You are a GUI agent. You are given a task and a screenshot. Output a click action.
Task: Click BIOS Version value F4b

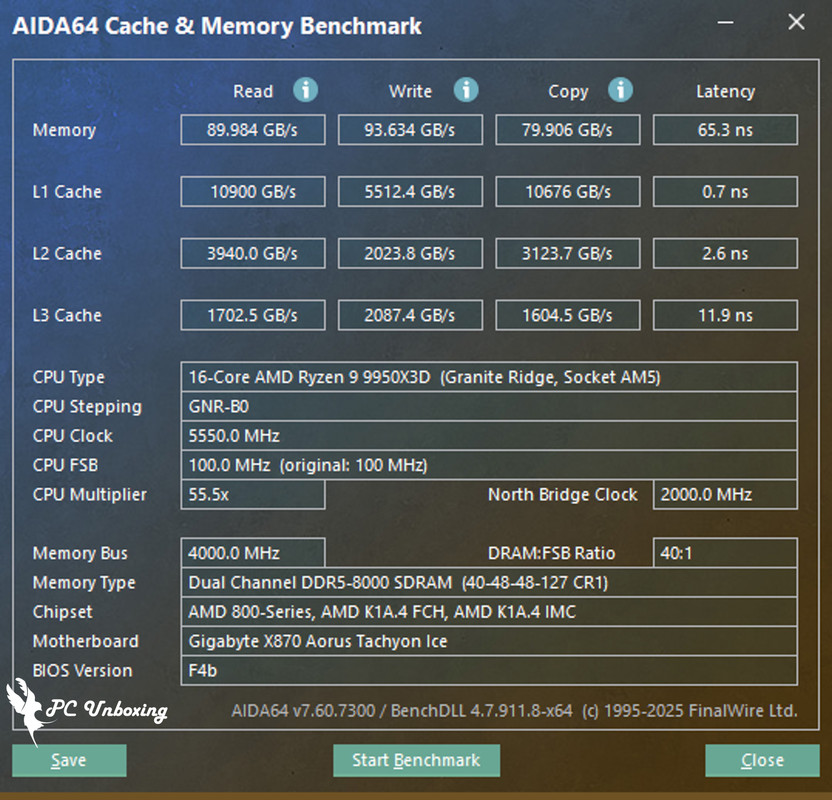pyautogui.click(x=489, y=671)
